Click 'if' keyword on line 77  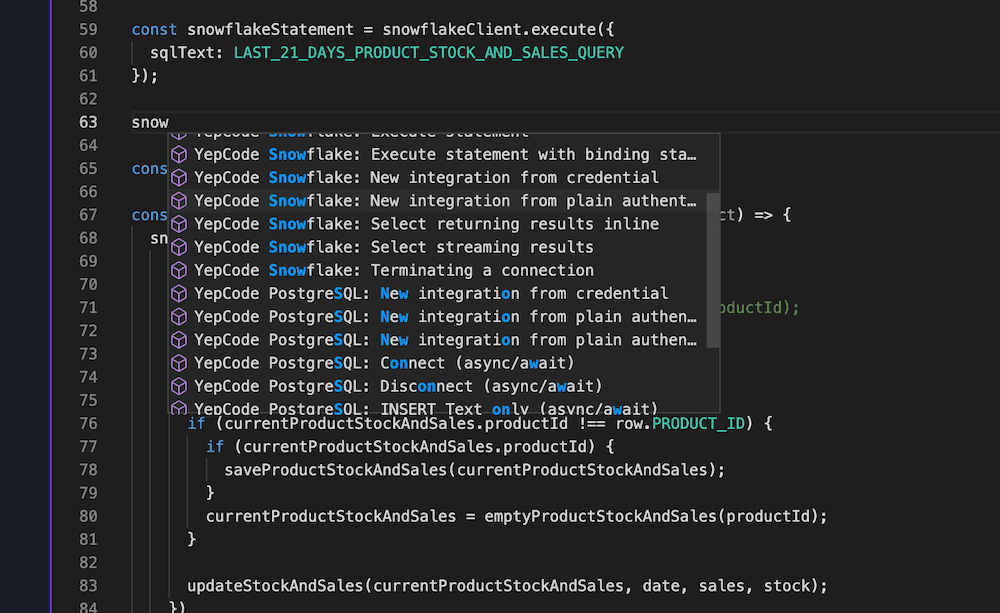coord(215,447)
